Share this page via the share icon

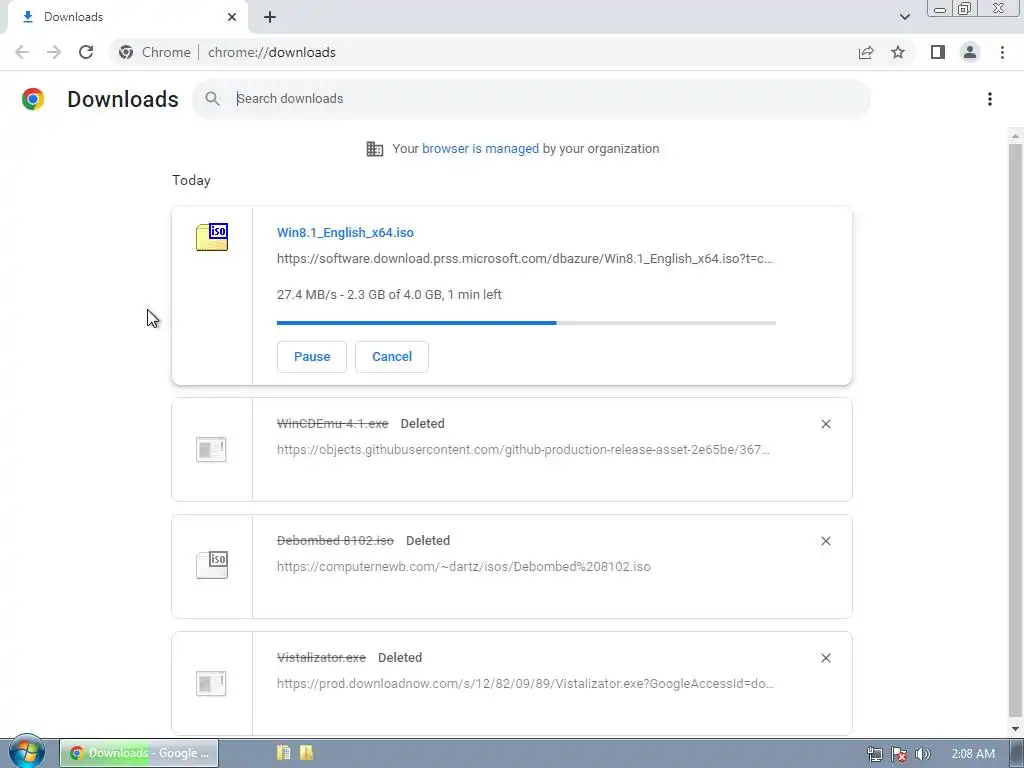coord(866,52)
